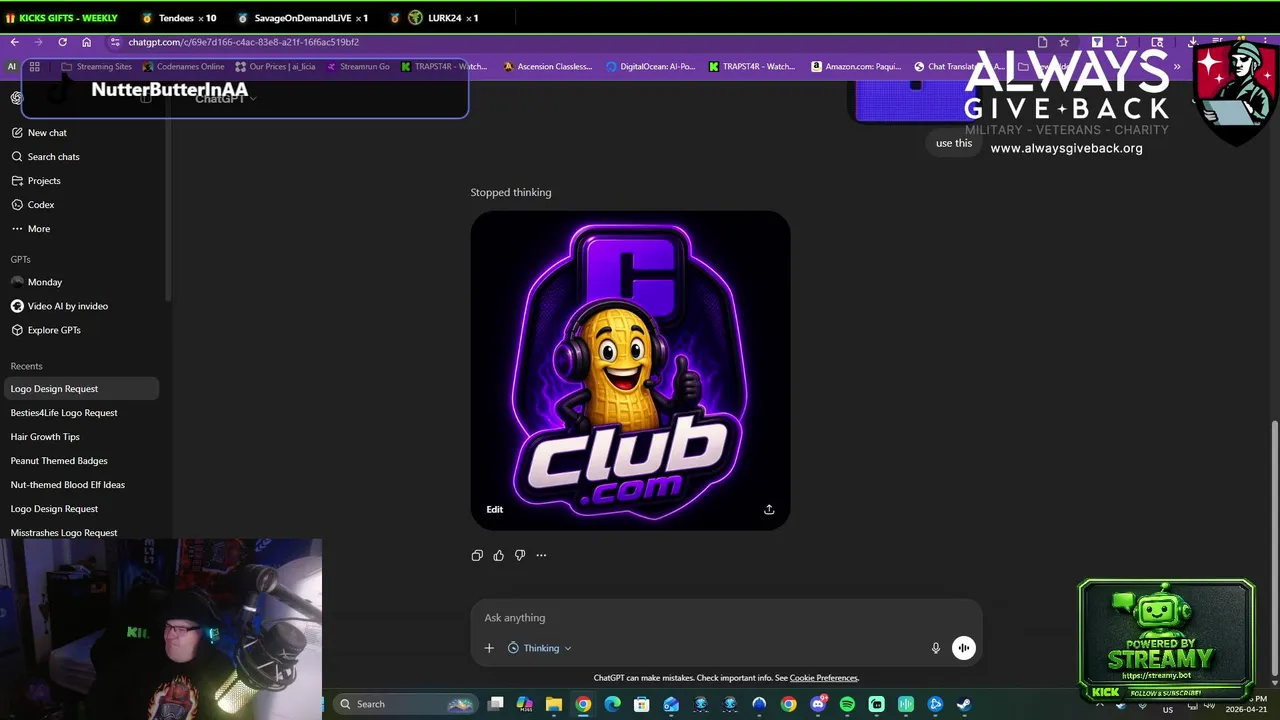Edit the generated club.com logo image
Screen dimensions: 1280x720
[x=495, y=509]
